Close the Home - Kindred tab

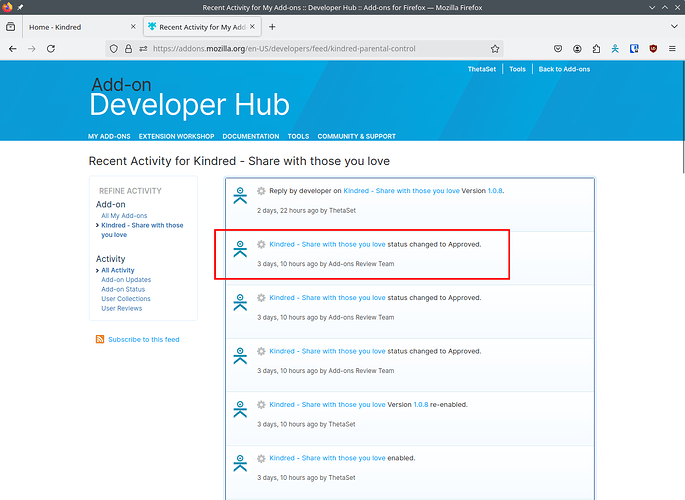click(133, 27)
